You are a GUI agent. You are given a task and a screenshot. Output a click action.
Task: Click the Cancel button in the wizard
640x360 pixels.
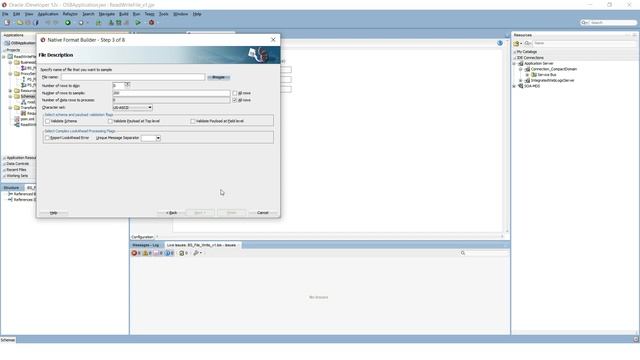[263, 213]
